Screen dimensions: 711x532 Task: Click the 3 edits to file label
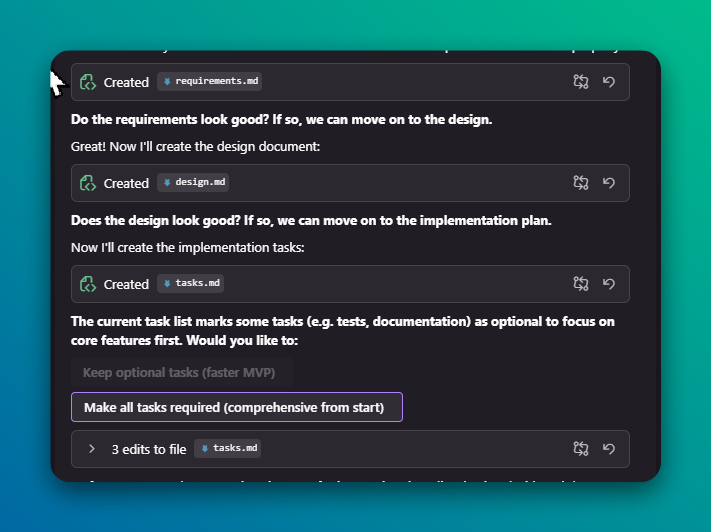[x=149, y=449]
